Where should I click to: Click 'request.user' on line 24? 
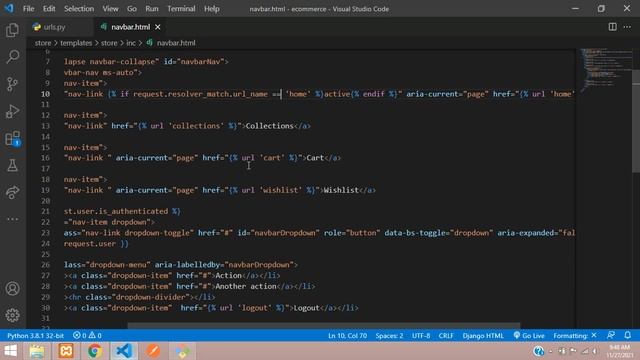[89, 244]
